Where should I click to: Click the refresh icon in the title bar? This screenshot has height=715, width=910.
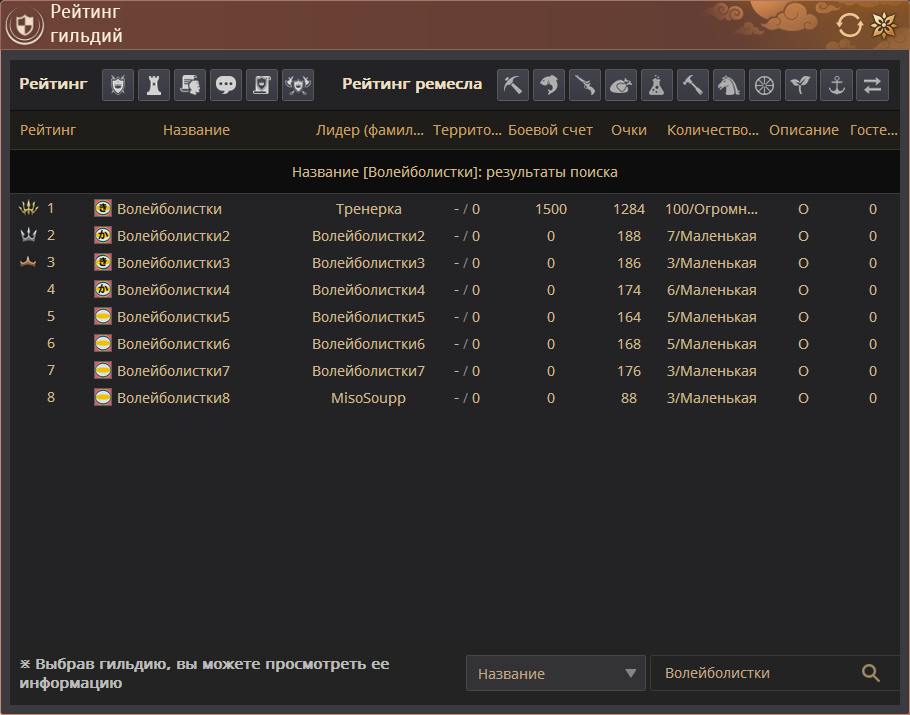849,25
